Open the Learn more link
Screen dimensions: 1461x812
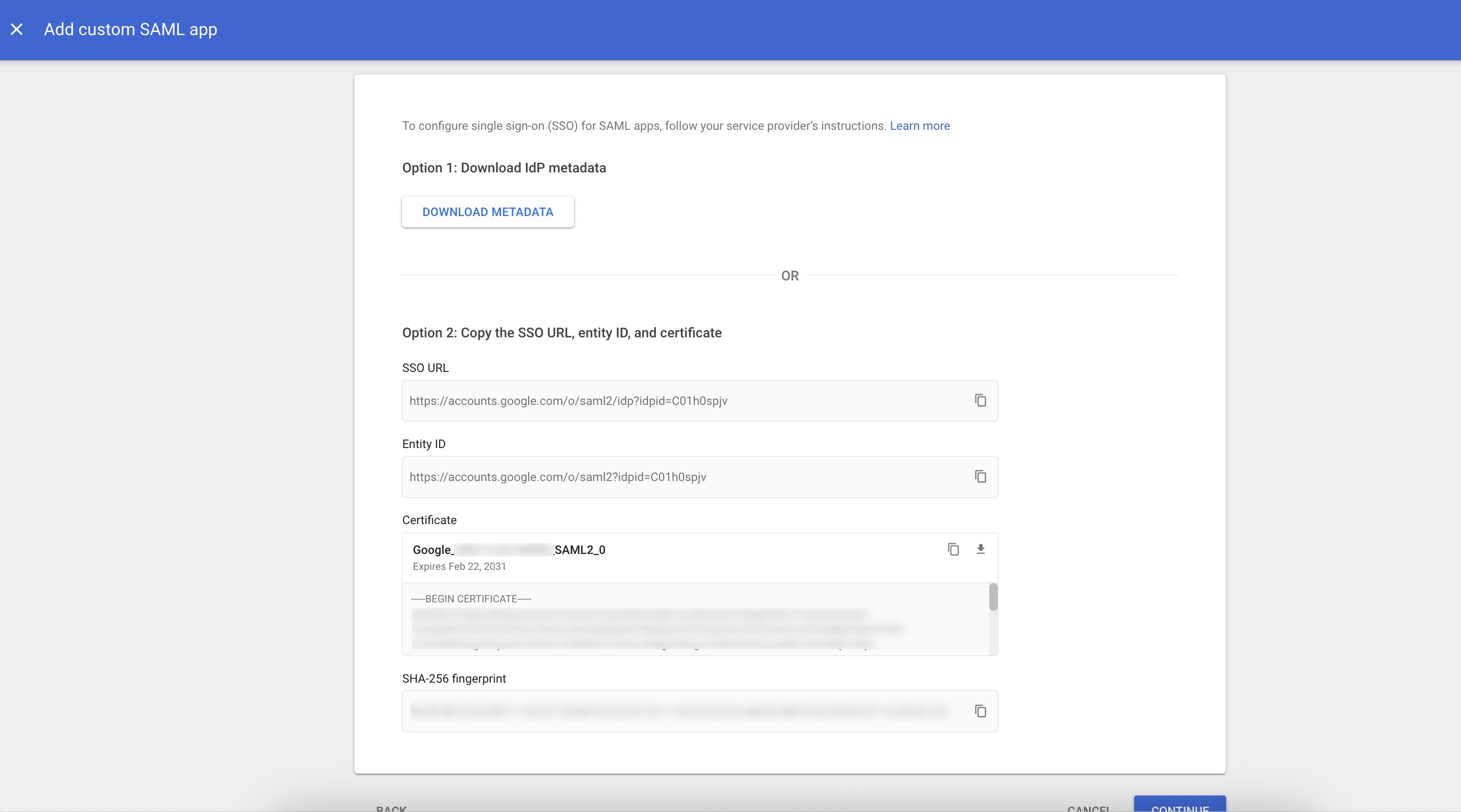point(919,126)
